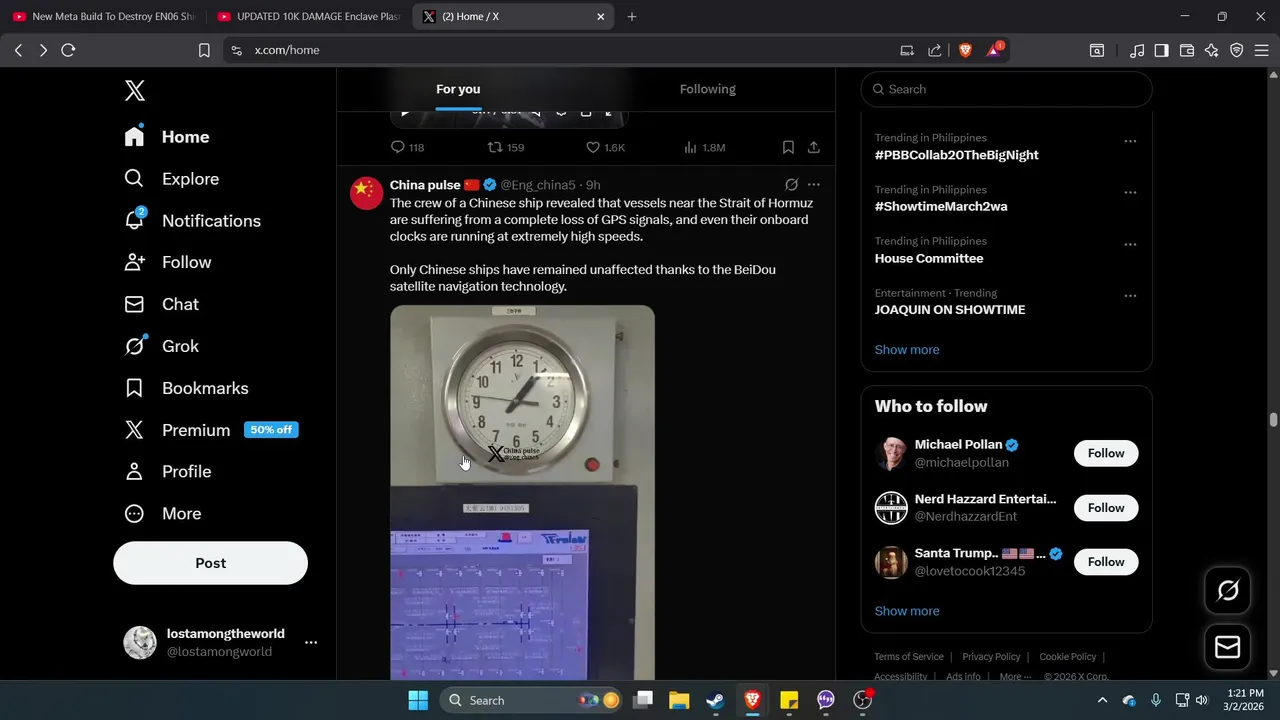The height and width of the screenshot is (720, 1280).
Task: Open Explore page
Action: [171, 179]
